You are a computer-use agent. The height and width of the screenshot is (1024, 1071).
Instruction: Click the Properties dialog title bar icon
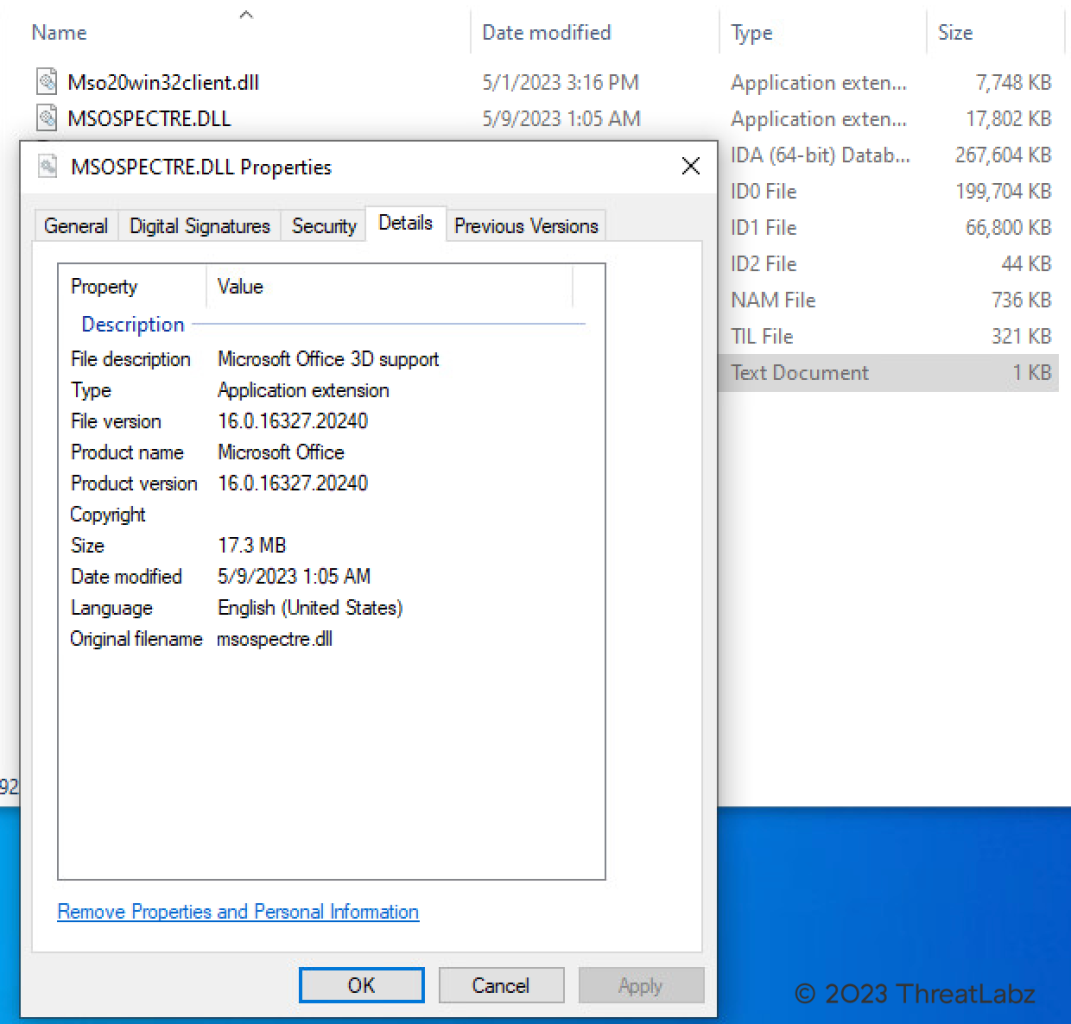(48, 167)
